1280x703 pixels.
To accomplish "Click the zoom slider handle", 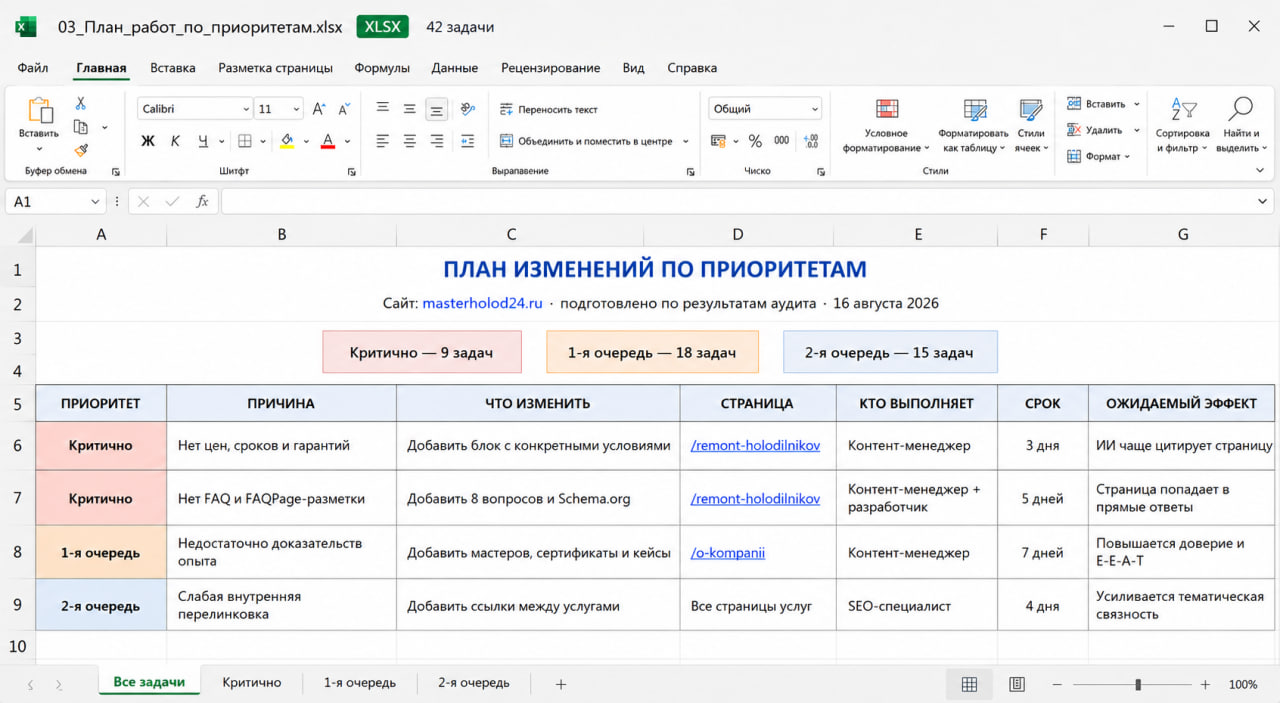I will (x=1138, y=684).
